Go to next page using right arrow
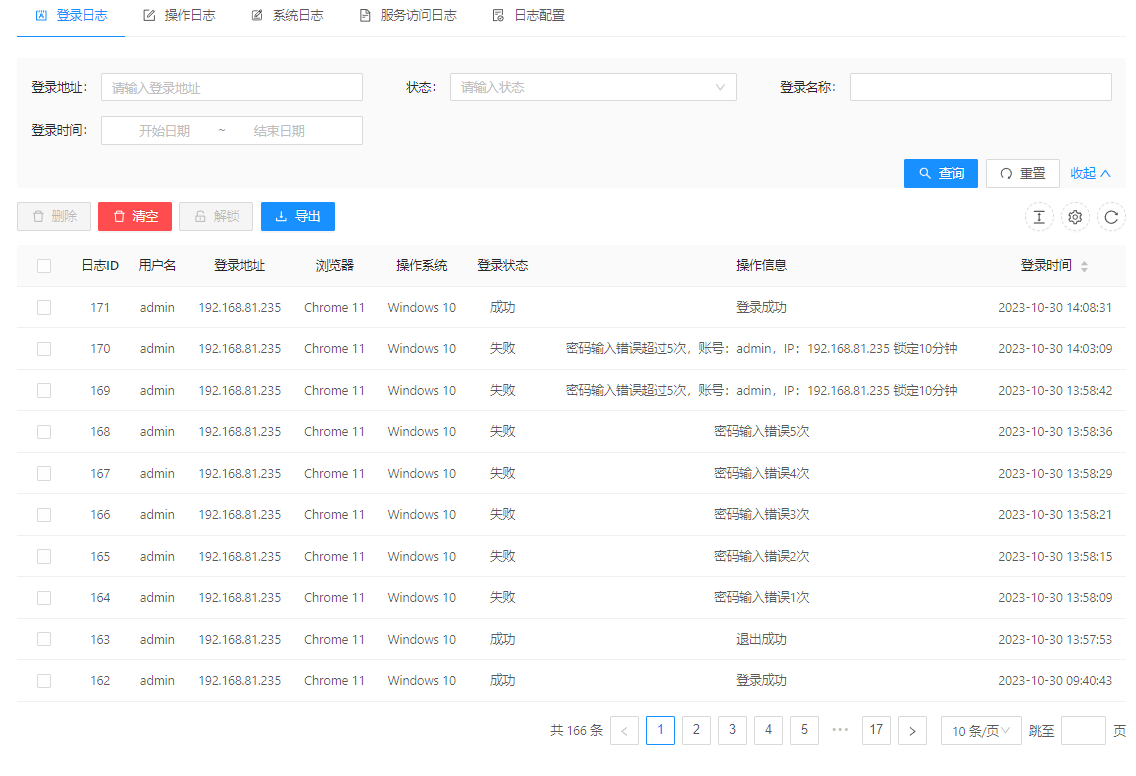 (x=912, y=731)
